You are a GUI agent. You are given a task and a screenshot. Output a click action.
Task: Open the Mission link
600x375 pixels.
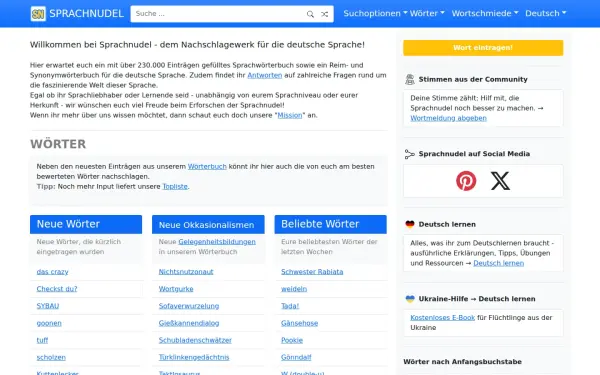(x=290, y=115)
